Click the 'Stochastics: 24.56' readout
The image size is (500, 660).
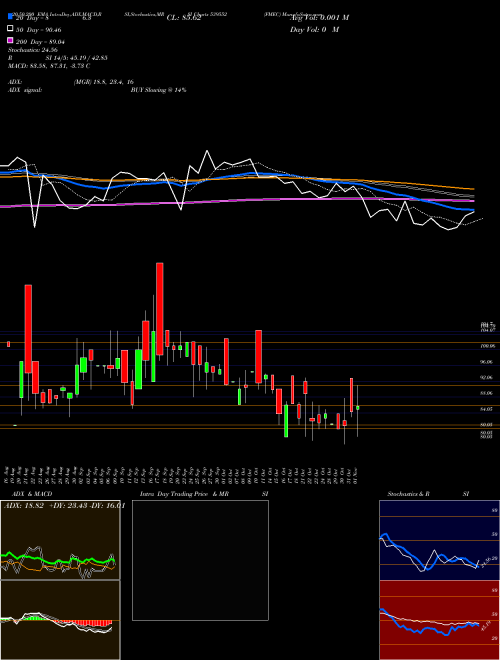pyautogui.click(x=33, y=50)
